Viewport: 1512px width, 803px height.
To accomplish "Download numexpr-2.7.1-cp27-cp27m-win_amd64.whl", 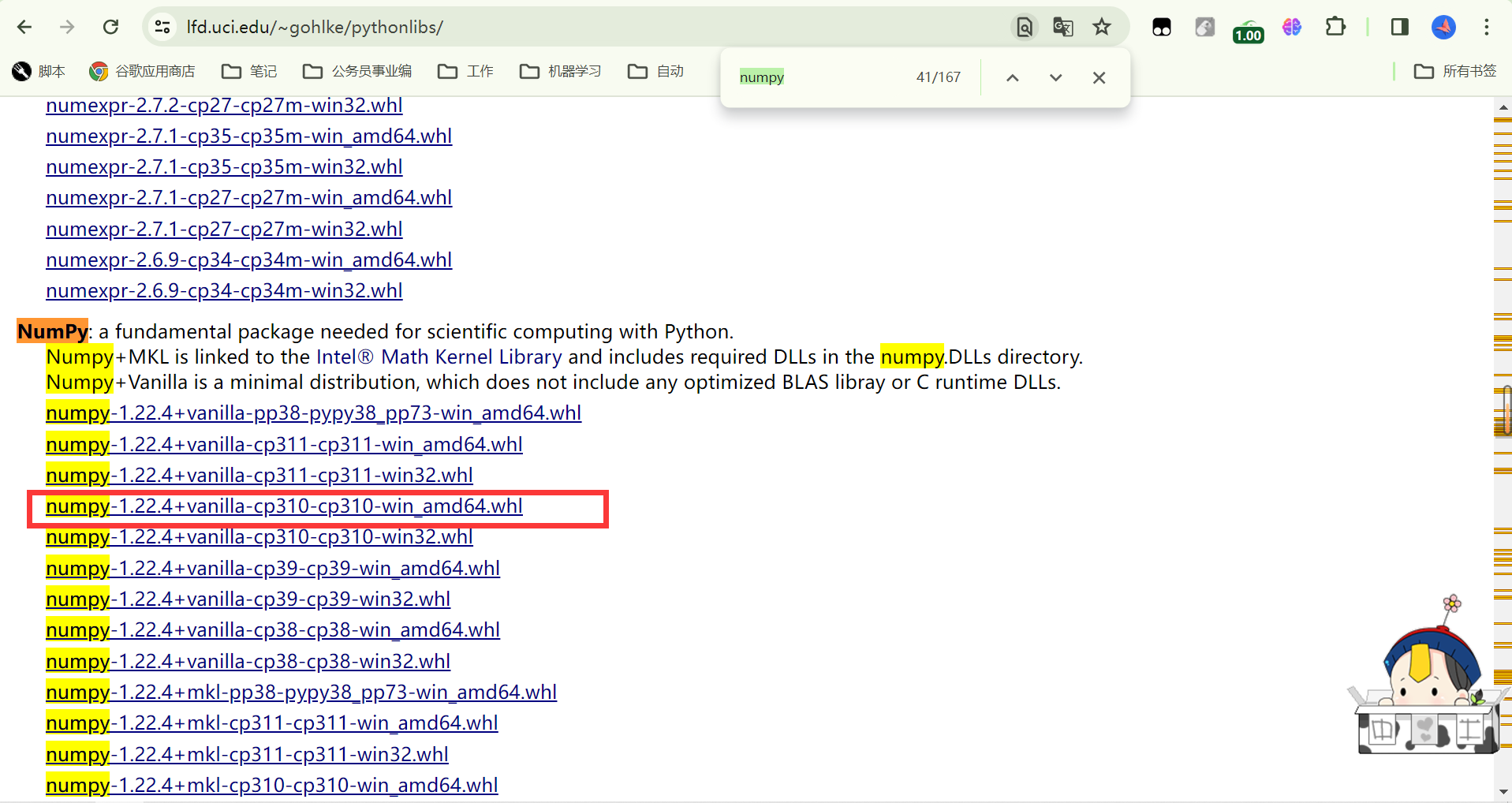I will [248, 198].
